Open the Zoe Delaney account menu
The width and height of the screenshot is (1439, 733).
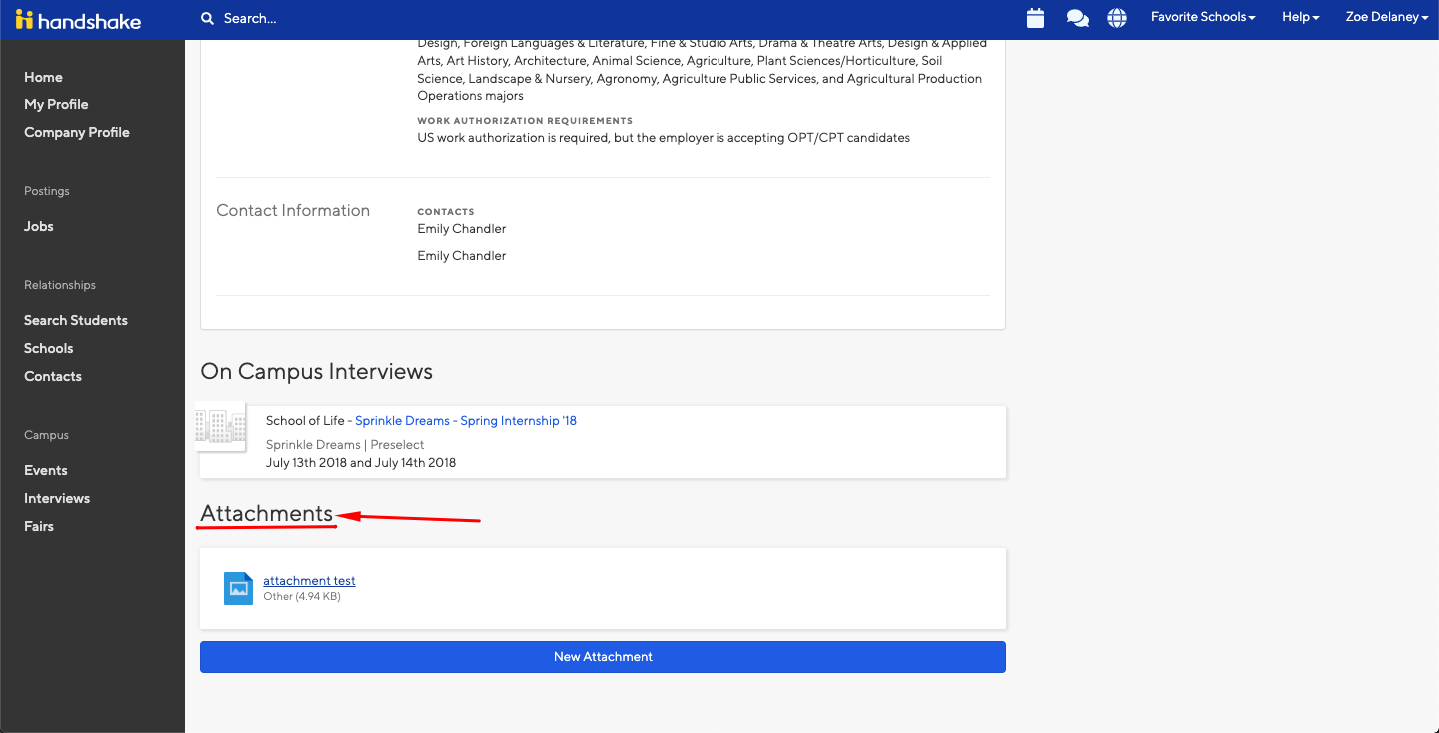(1386, 17)
